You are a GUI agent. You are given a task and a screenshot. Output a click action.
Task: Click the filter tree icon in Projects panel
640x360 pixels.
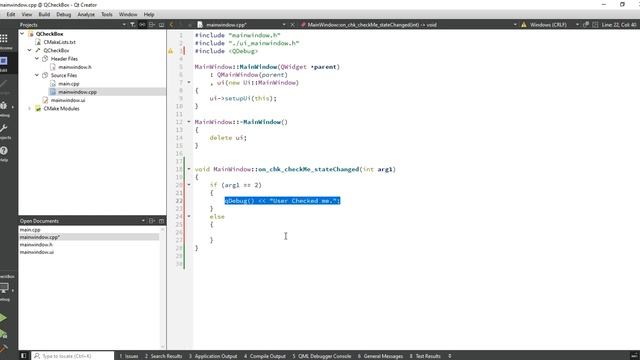(x=133, y=25)
